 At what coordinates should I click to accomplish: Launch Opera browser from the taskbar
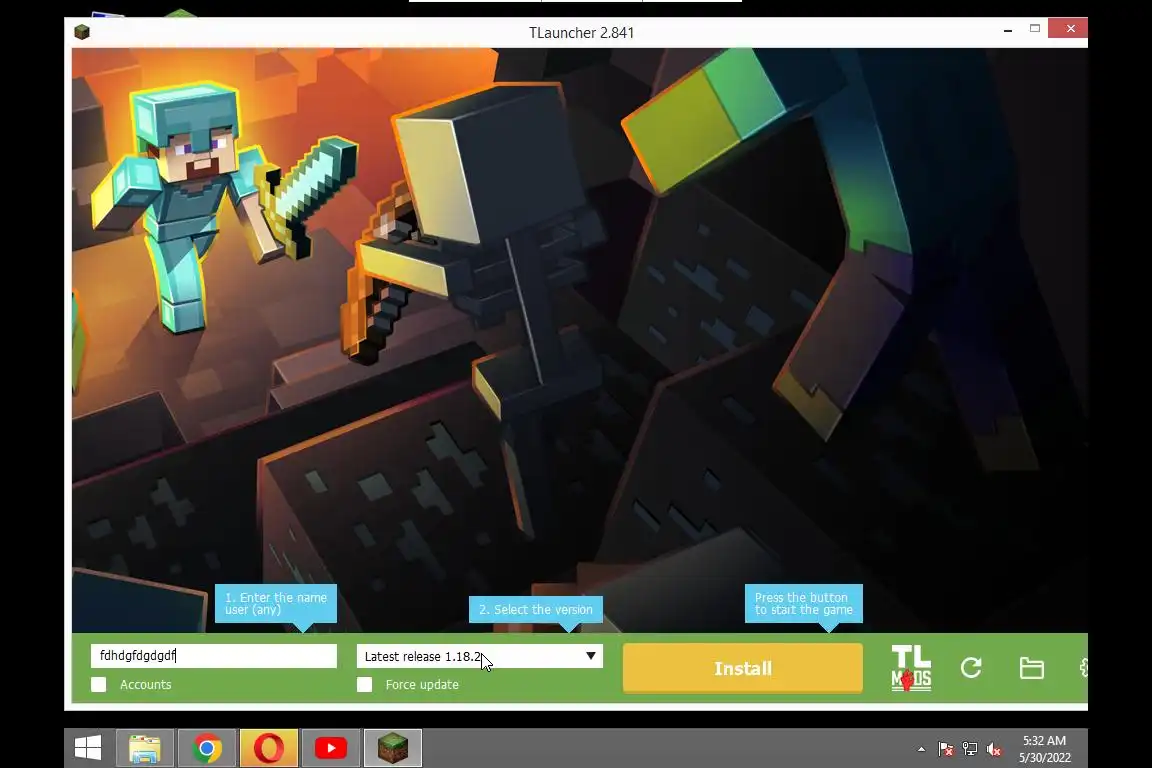coord(269,748)
